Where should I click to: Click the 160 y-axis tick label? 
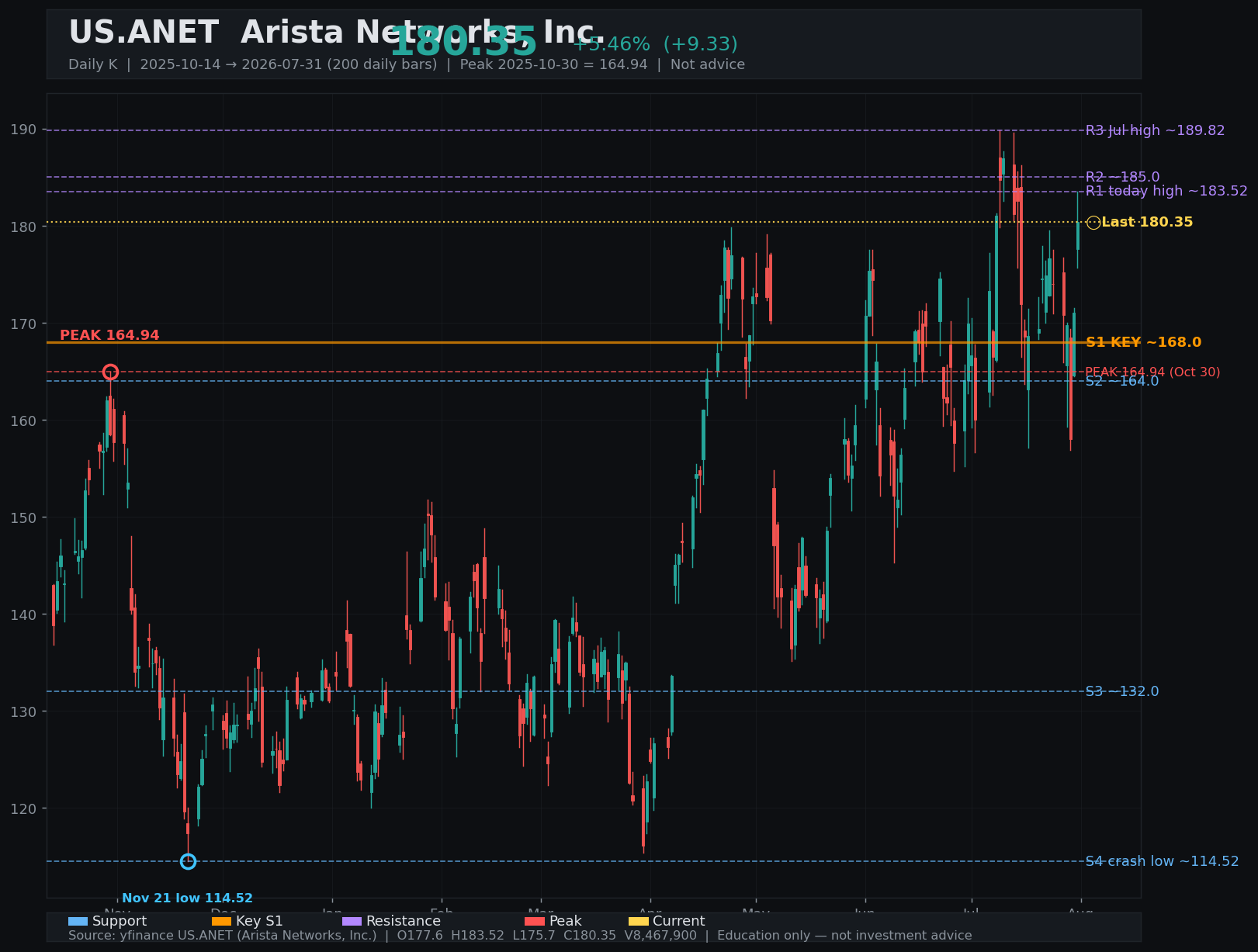tap(23, 421)
